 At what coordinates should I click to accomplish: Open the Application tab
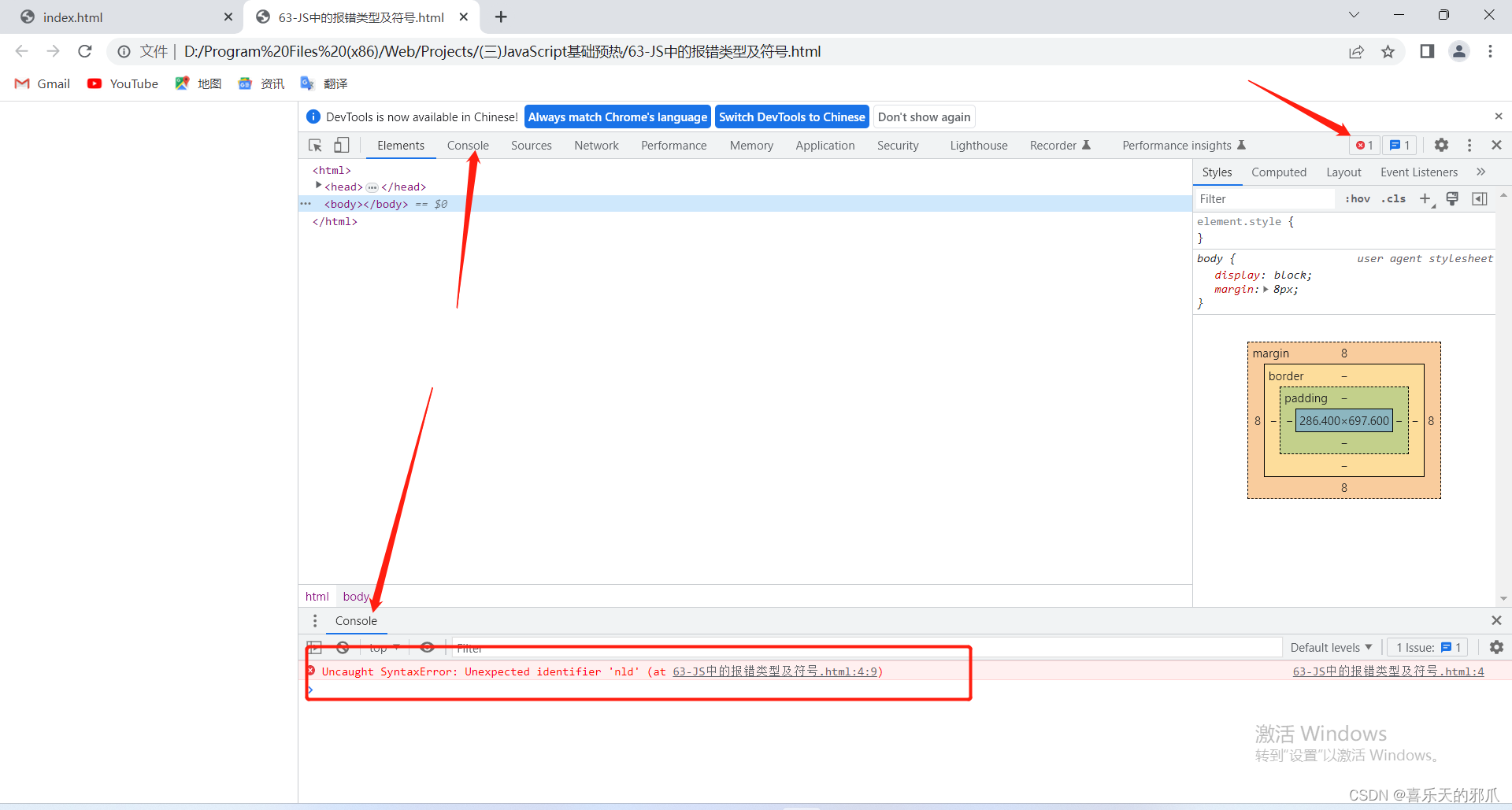pyautogui.click(x=825, y=146)
